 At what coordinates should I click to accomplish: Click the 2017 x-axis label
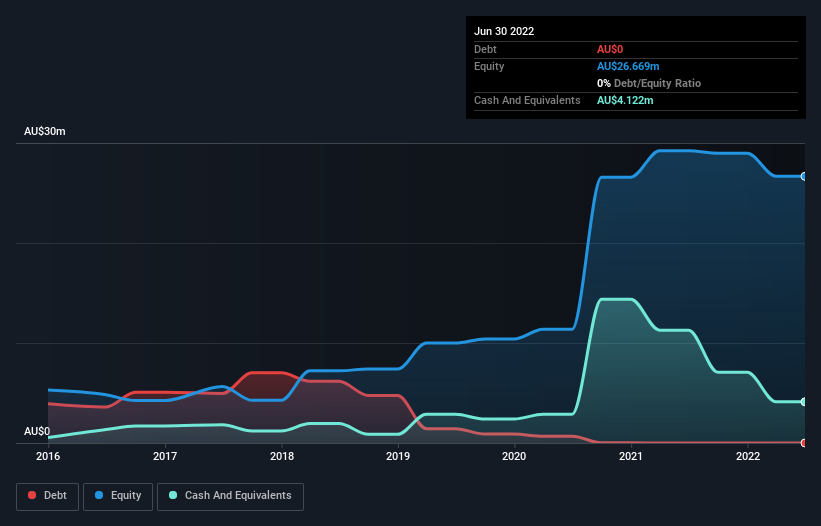point(165,456)
